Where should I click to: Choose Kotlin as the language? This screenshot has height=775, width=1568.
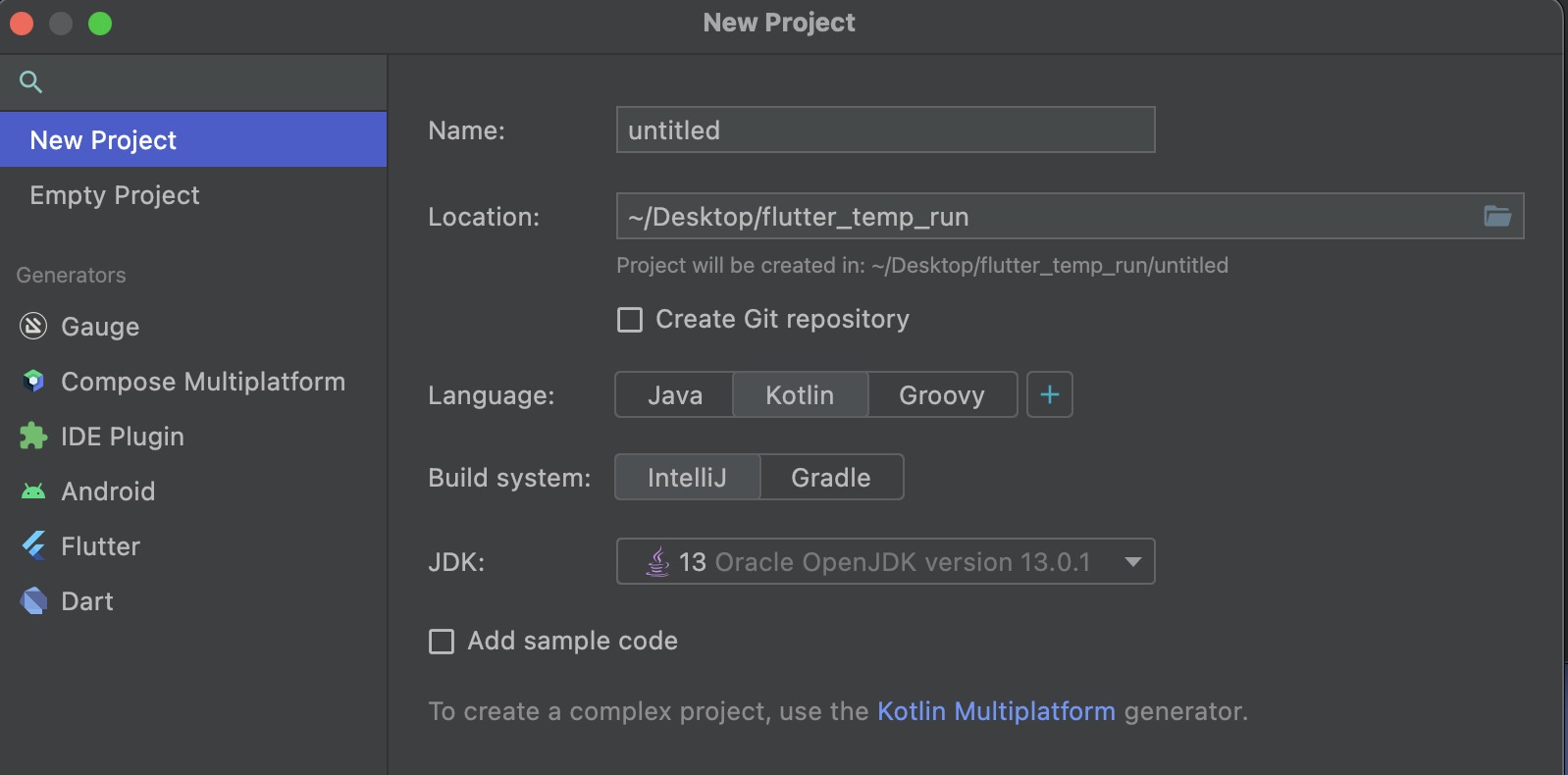point(800,394)
